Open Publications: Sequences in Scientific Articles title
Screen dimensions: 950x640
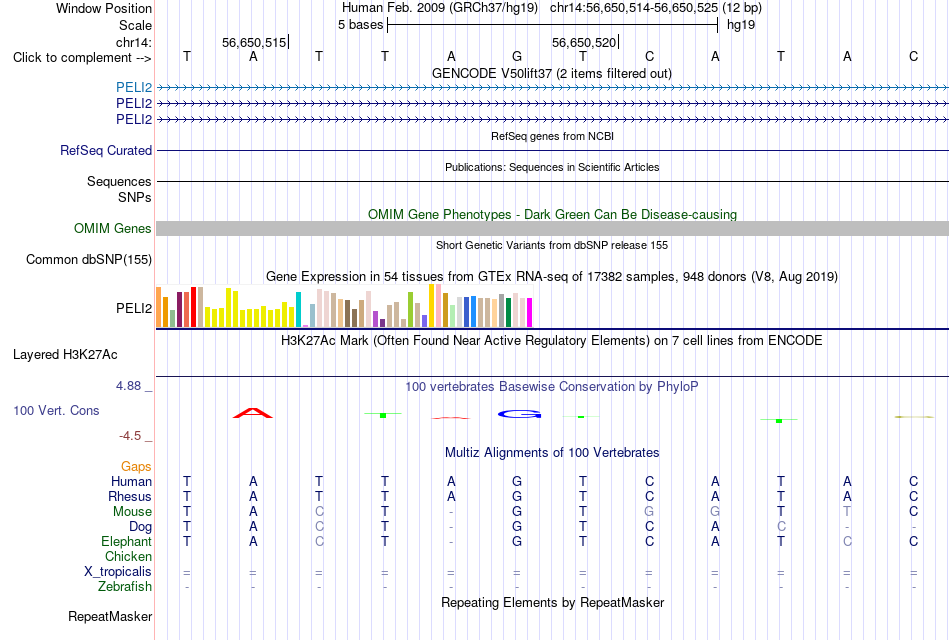point(552,167)
